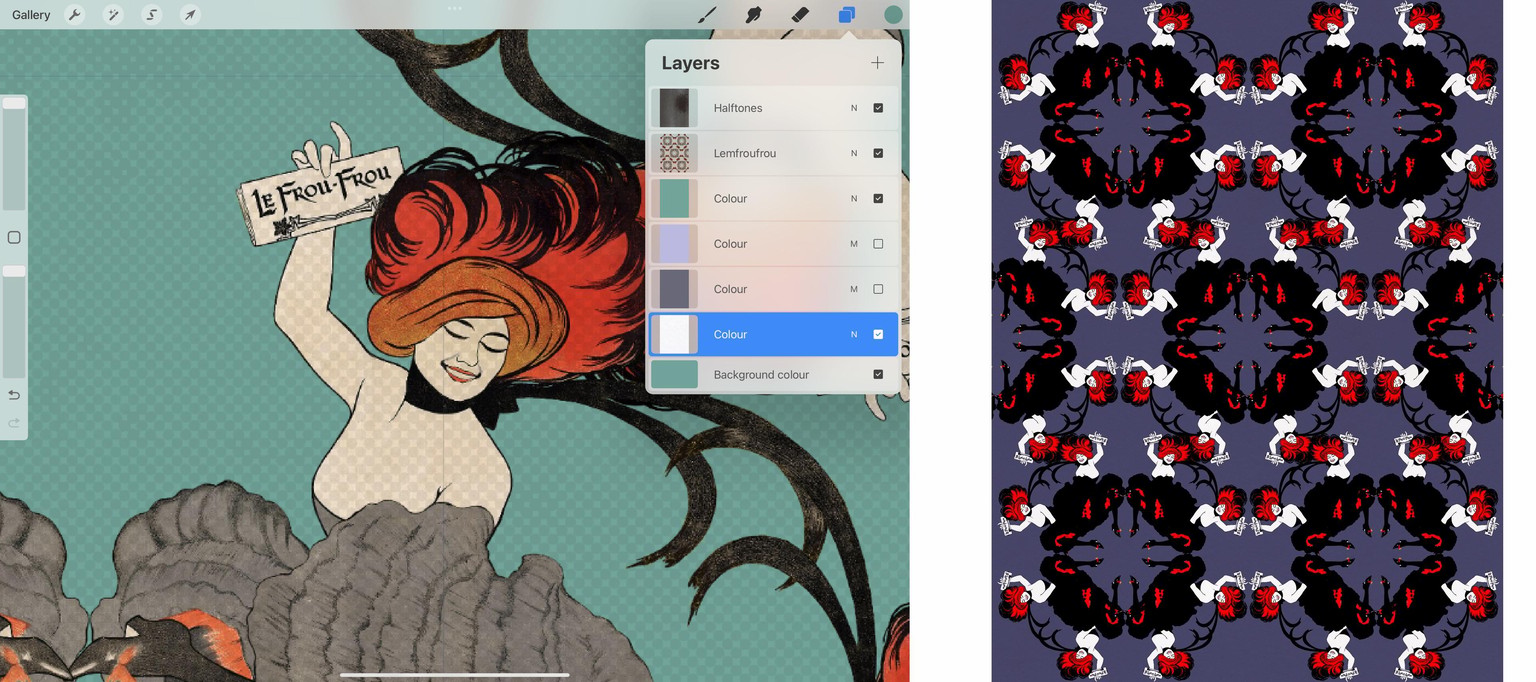Add a new layer with plus button

pyautogui.click(x=877, y=63)
